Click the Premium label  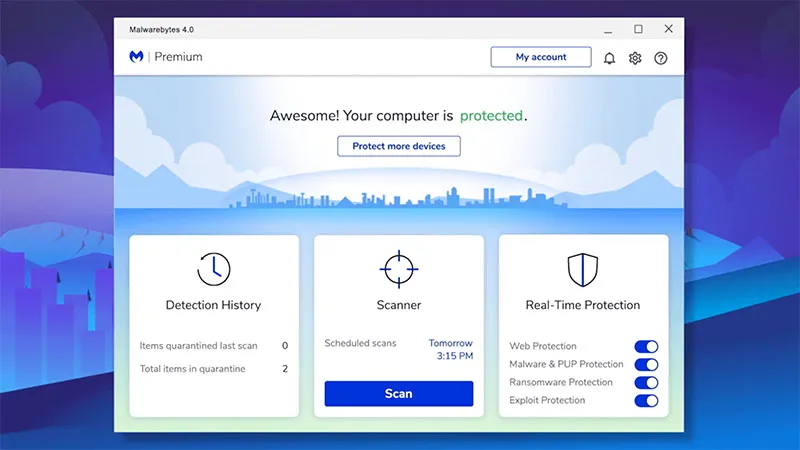179,57
